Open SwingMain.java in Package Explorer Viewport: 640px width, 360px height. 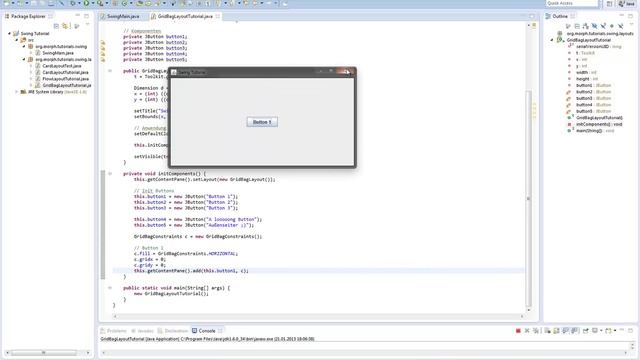click(58, 53)
